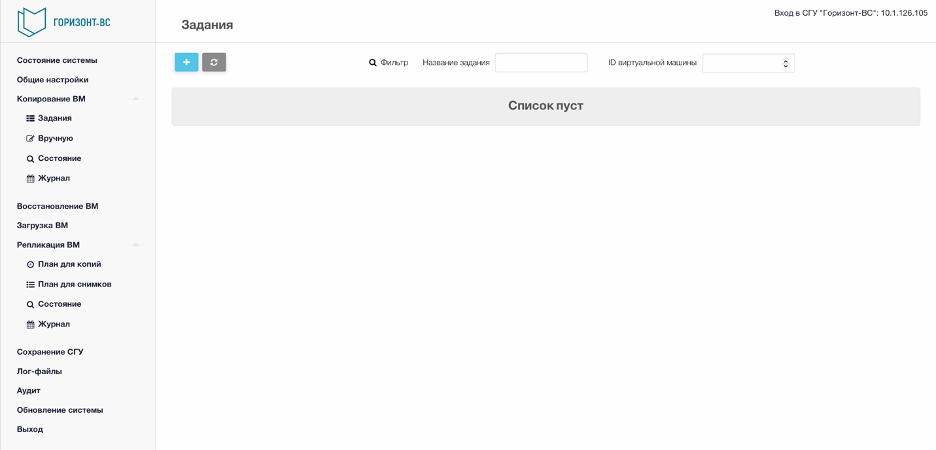Image resolution: width=936 pixels, height=450 pixels.
Task: Click the Фильтр magnifier icon
Action: (x=373, y=63)
